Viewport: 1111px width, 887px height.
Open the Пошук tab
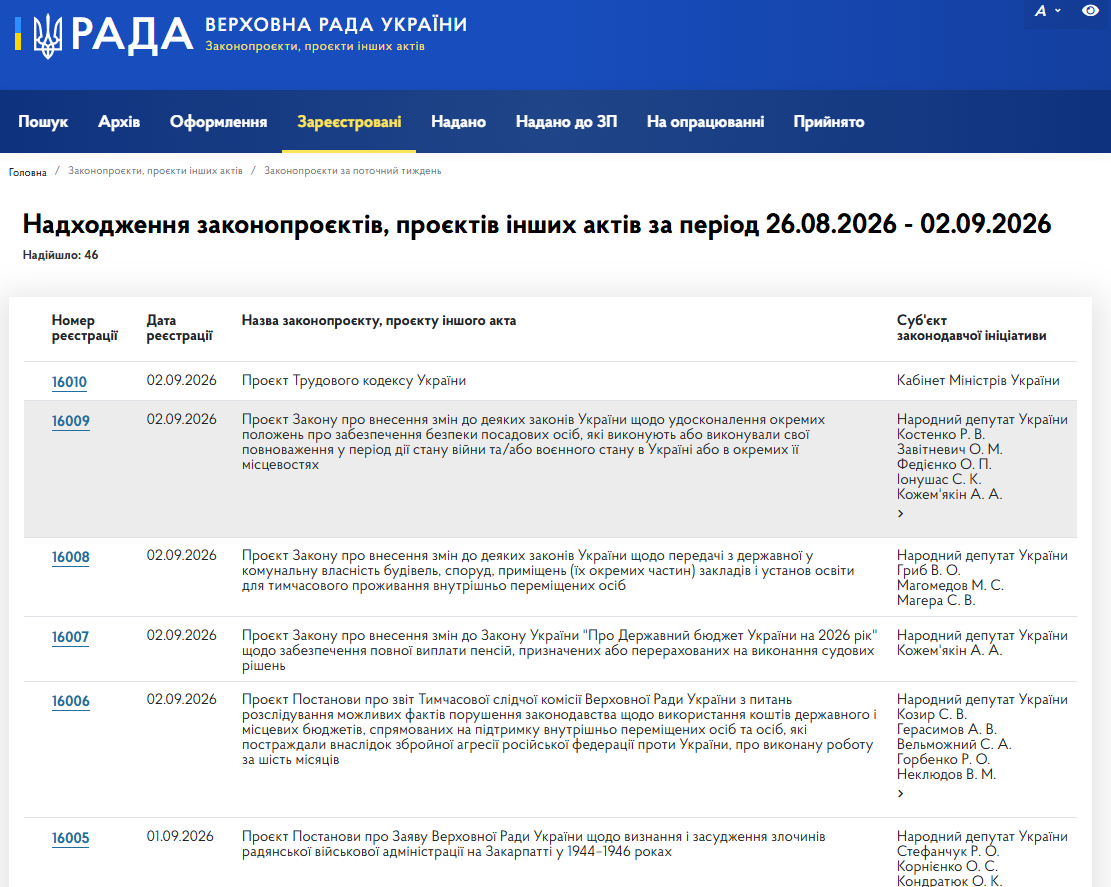(43, 122)
